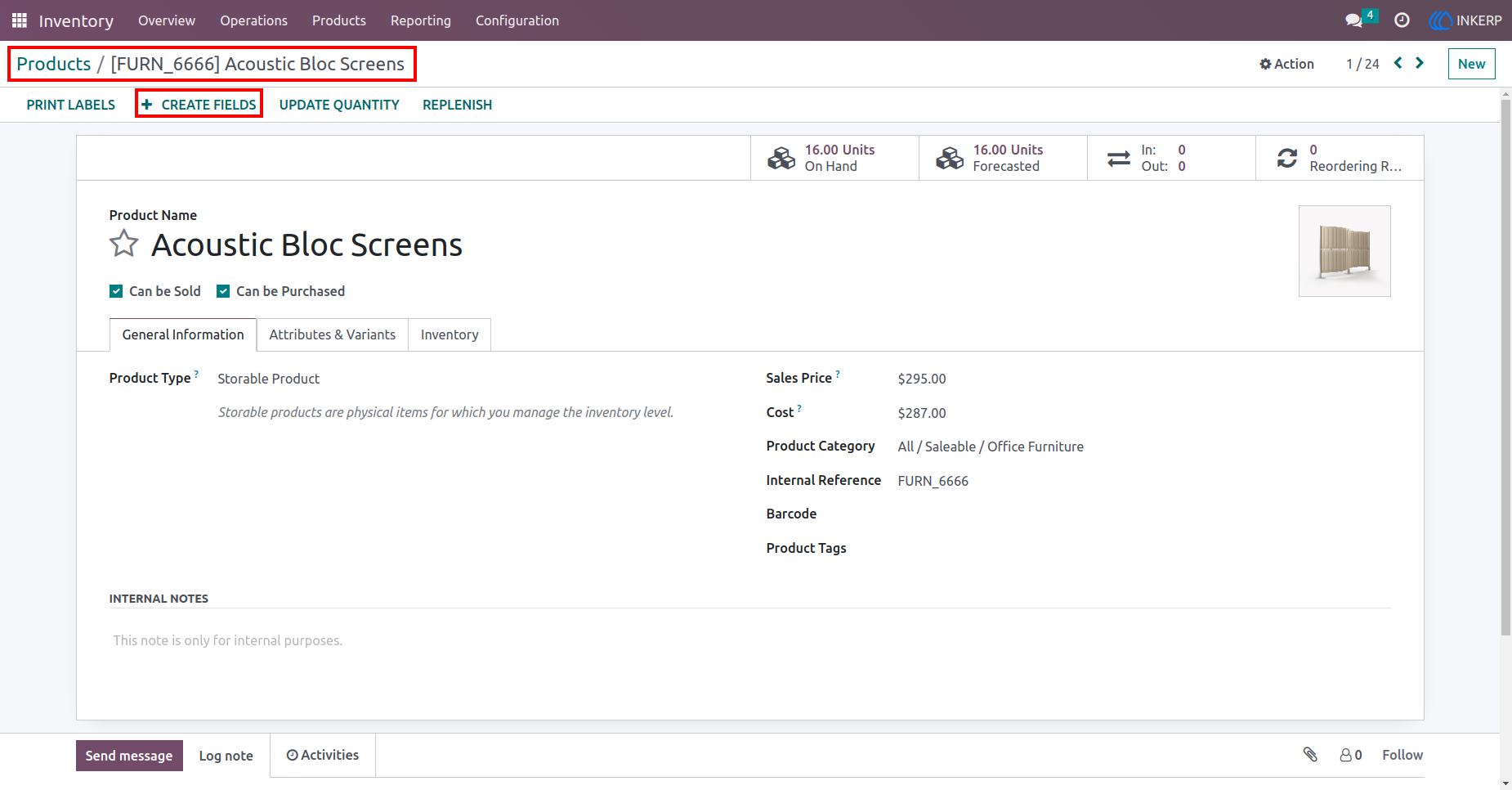Image resolution: width=1512 pixels, height=790 pixels.
Task: Go to previous product record arrow
Action: click(1398, 63)
